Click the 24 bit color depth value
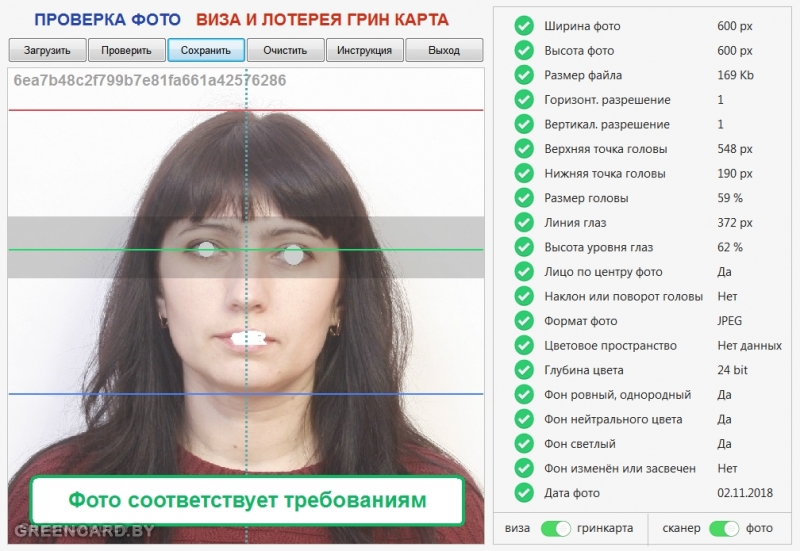The width and height of the screenshot is (800, 551). 732,370
